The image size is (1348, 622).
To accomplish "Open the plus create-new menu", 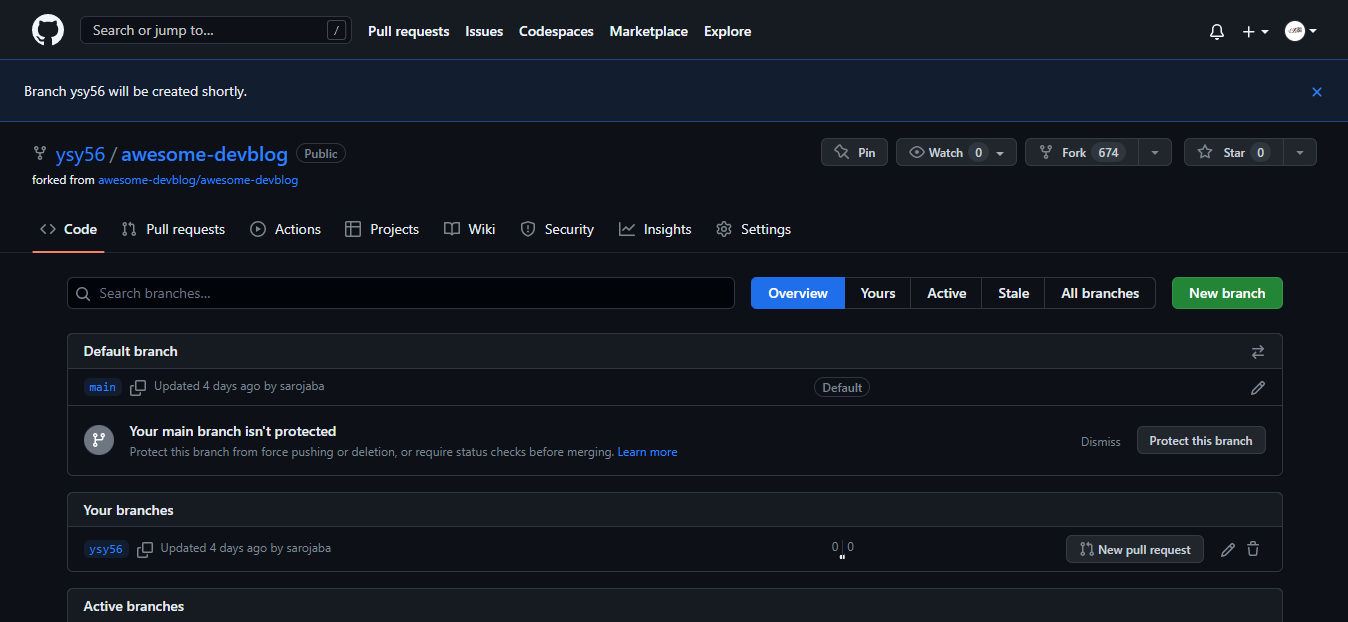I will click(1255, 31).
